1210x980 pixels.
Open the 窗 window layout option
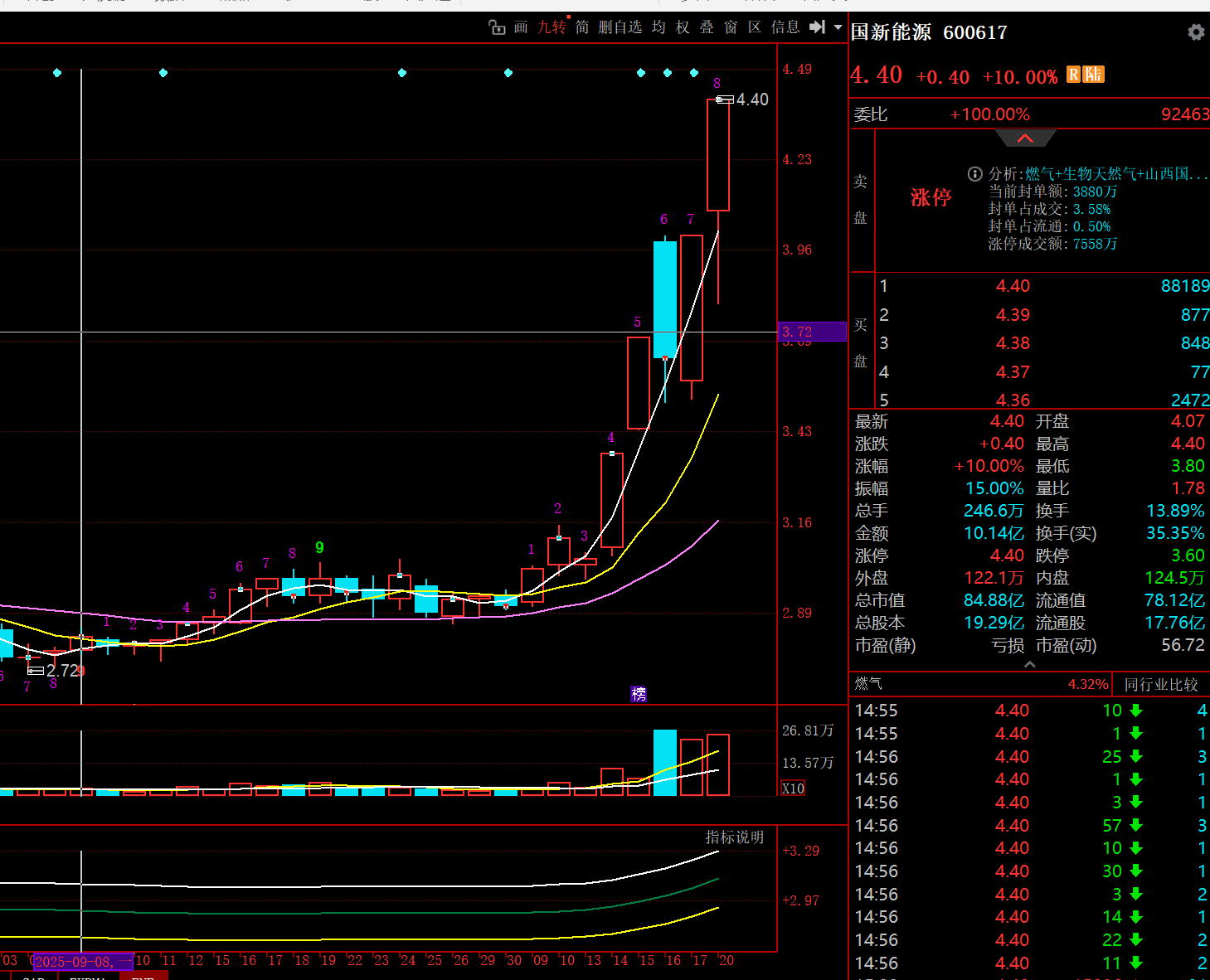coord(731,27)
